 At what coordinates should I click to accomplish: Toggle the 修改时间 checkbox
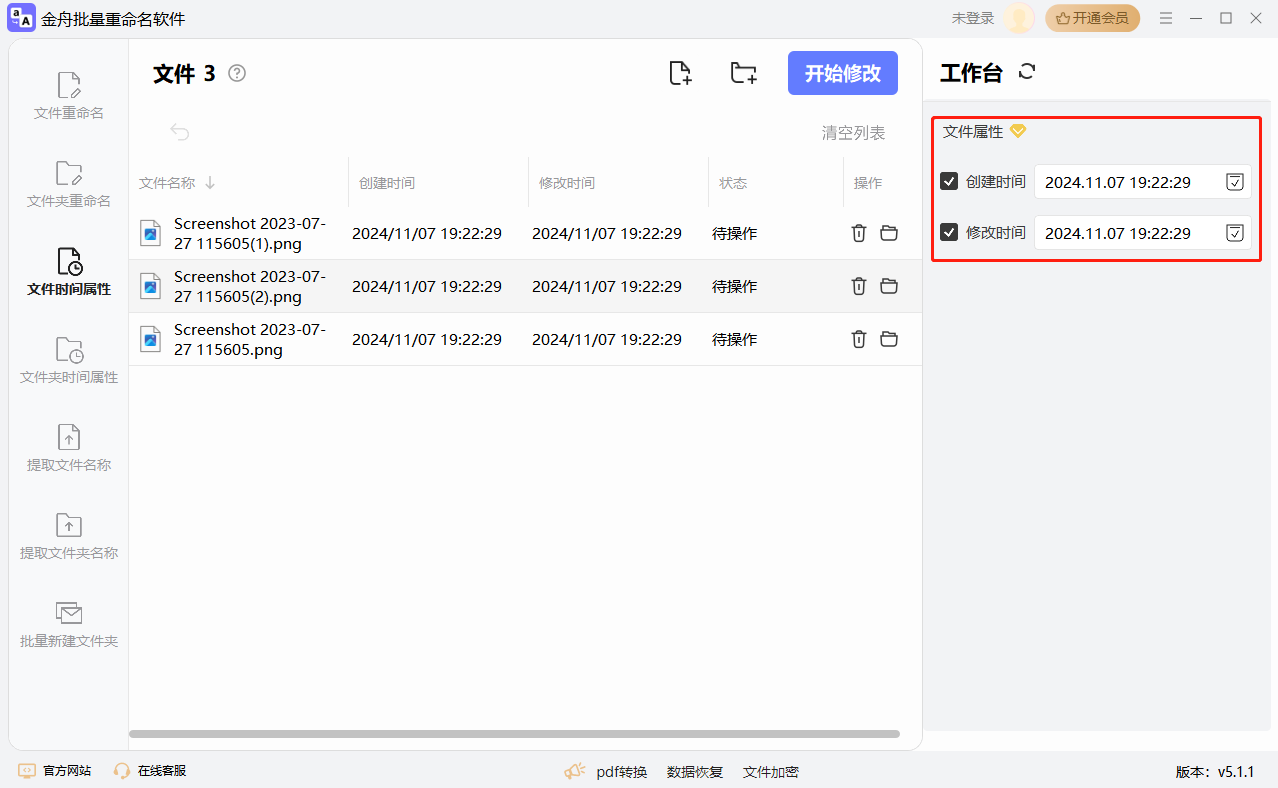click(949, 232)
